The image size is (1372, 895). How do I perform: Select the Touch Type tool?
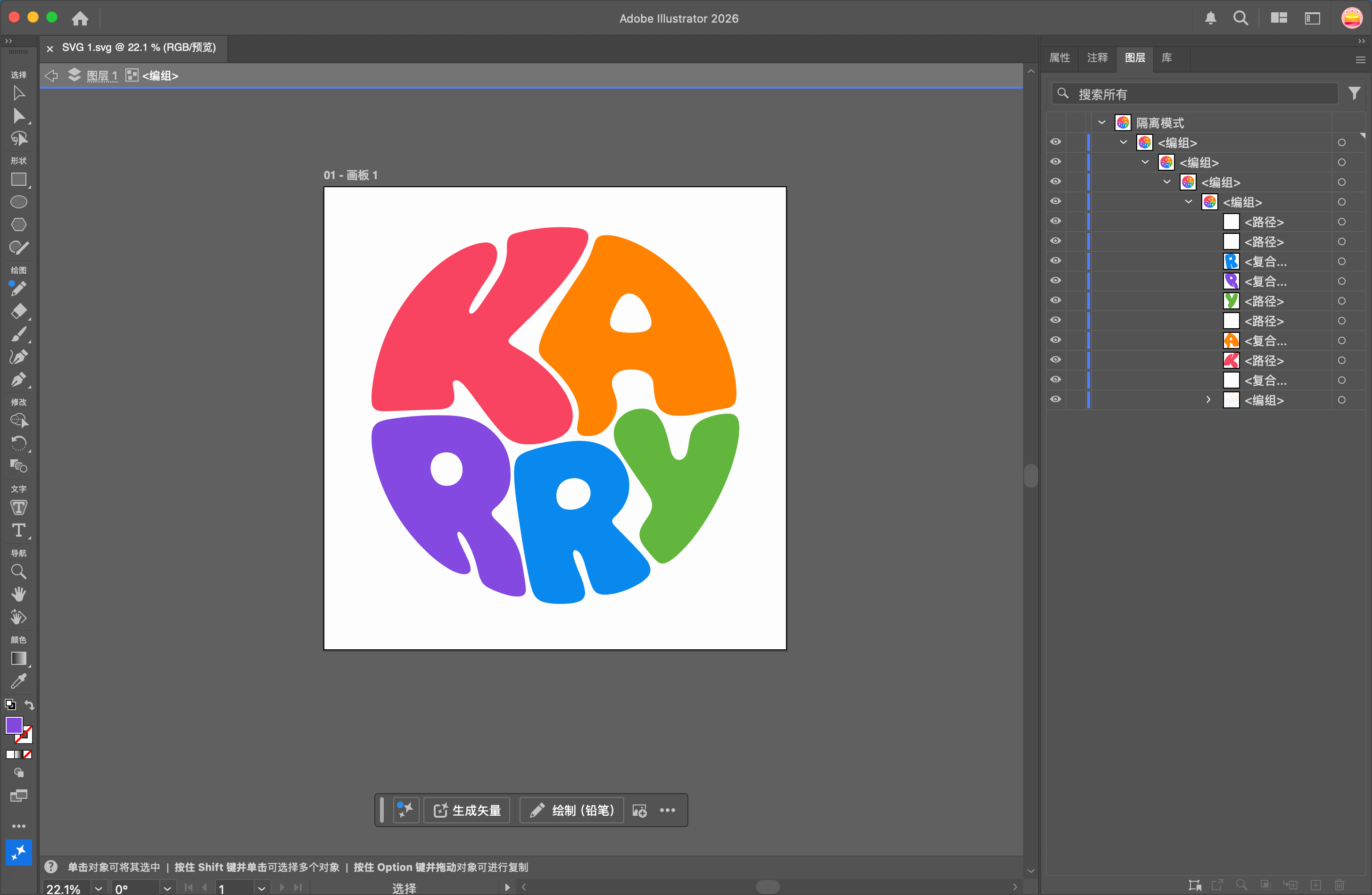(x=18, y=507)
